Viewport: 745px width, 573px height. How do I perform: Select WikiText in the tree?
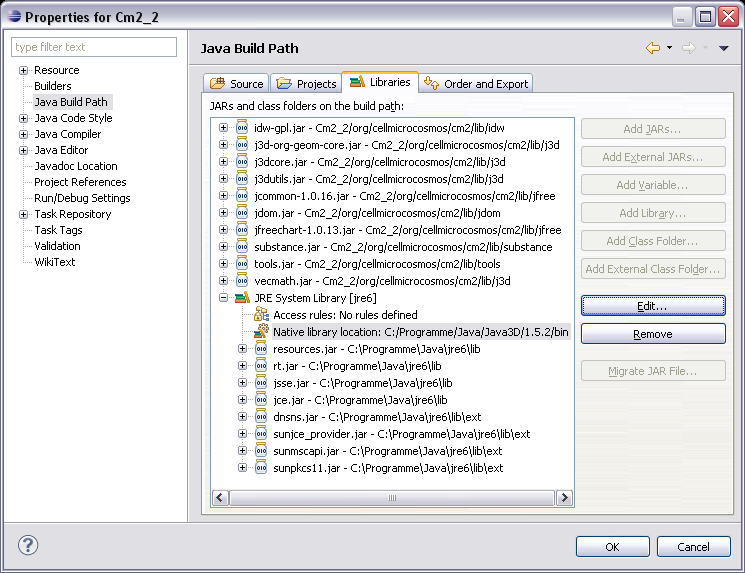coord(55,262)
